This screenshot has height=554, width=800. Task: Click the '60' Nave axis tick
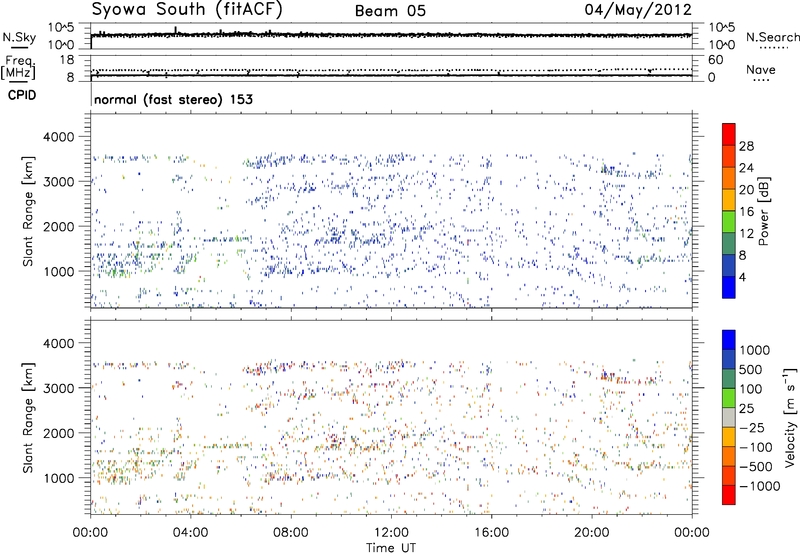(x=715, y=60)
